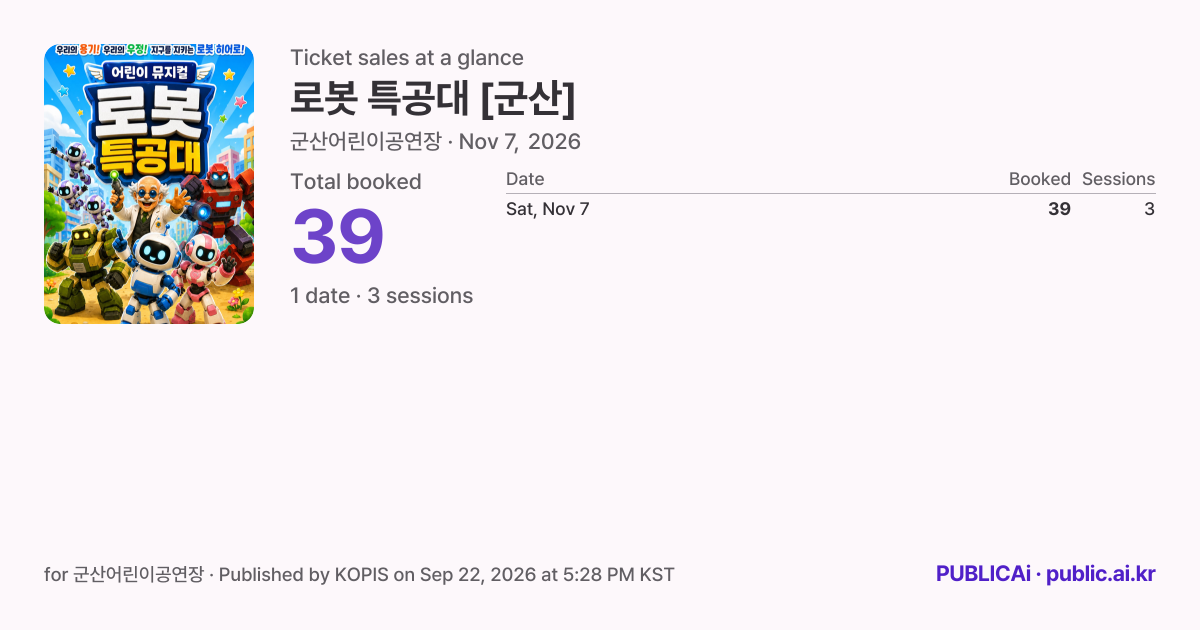This screenshot has width=1200, height=630.
Task: Click the 어린이 뮤지컬 banner on the poster
Action: coord(150,73)
